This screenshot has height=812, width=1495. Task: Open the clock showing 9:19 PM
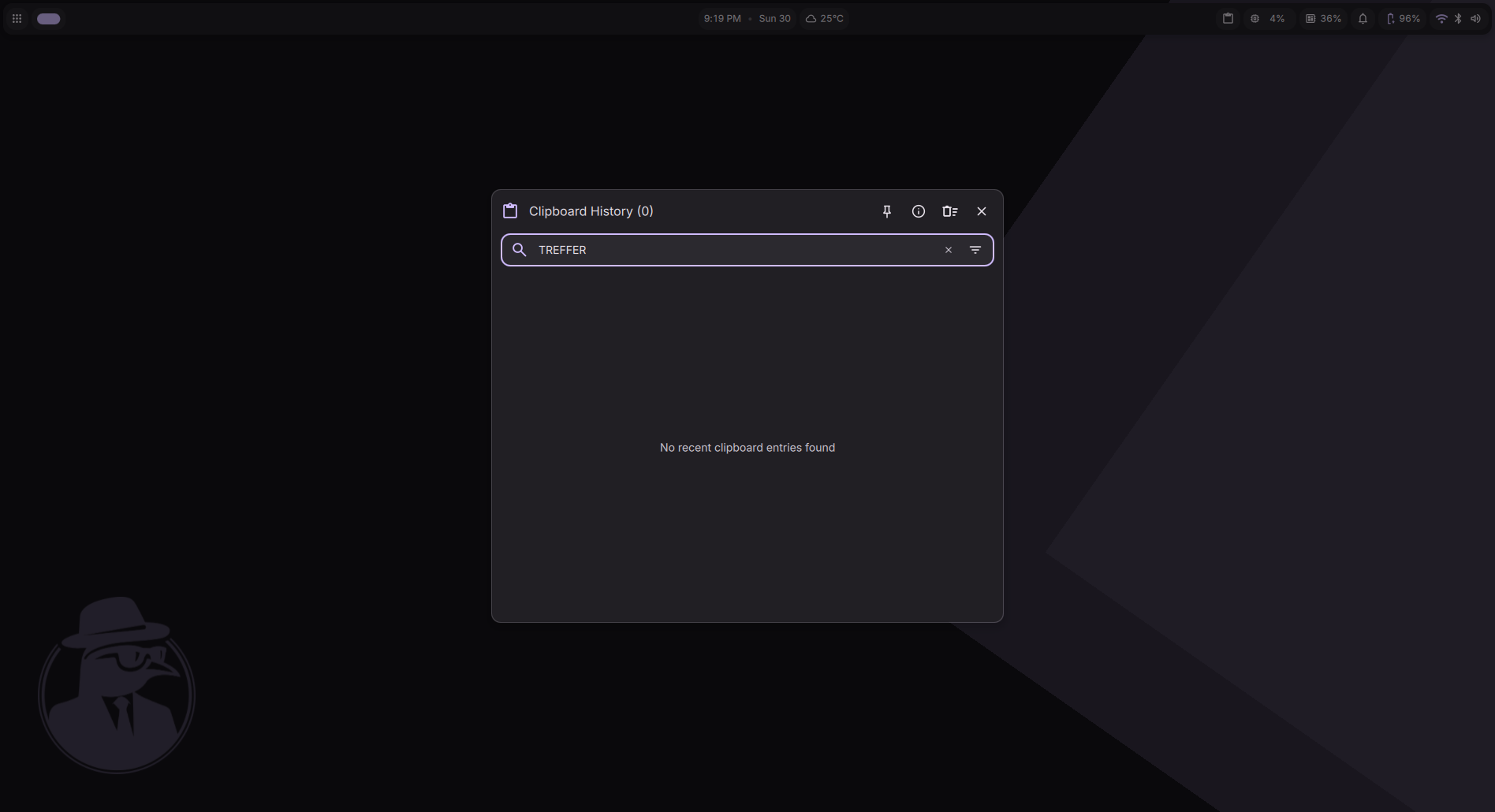click(721, 19)
